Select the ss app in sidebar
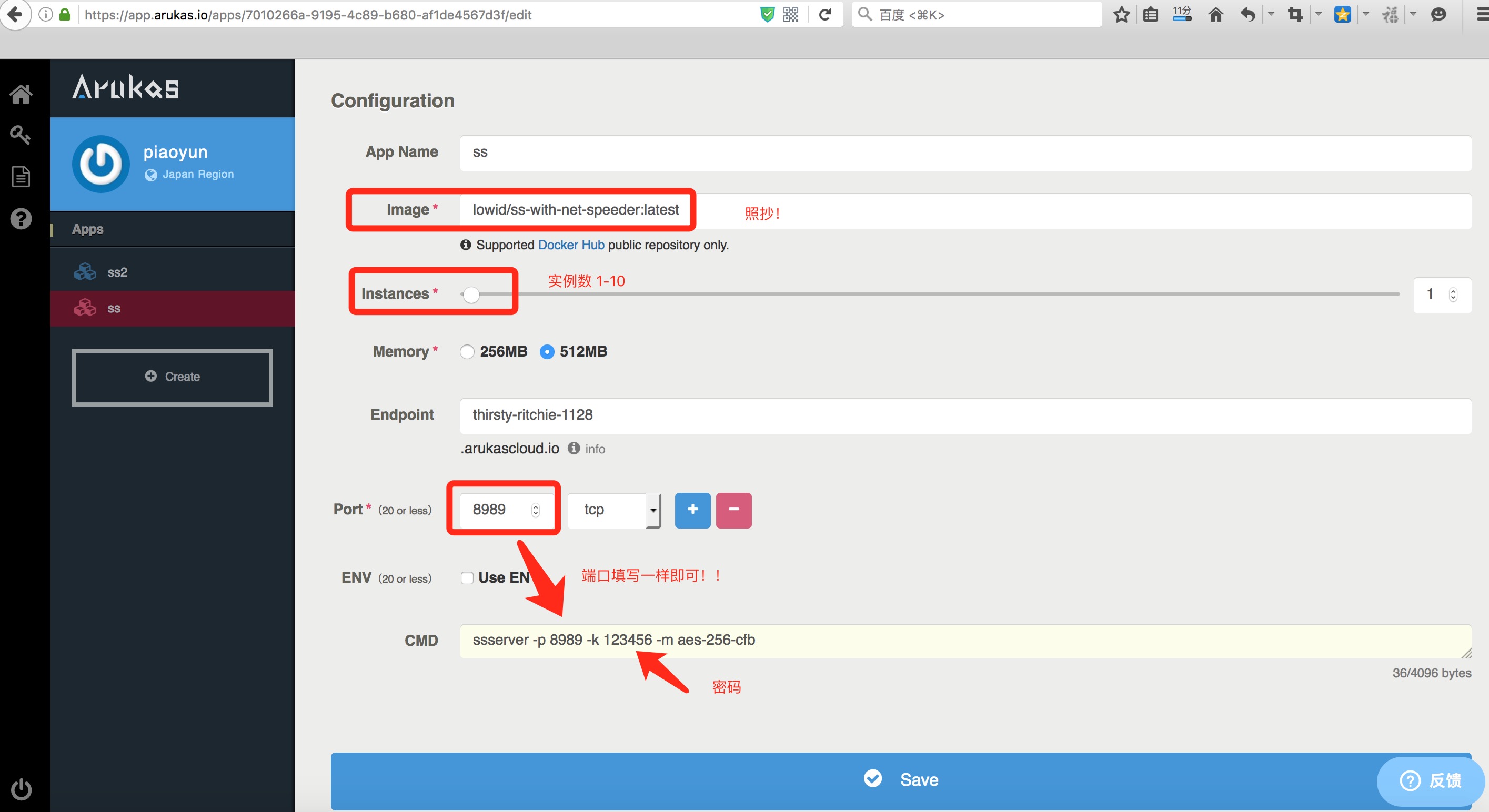 pos(172,308)
